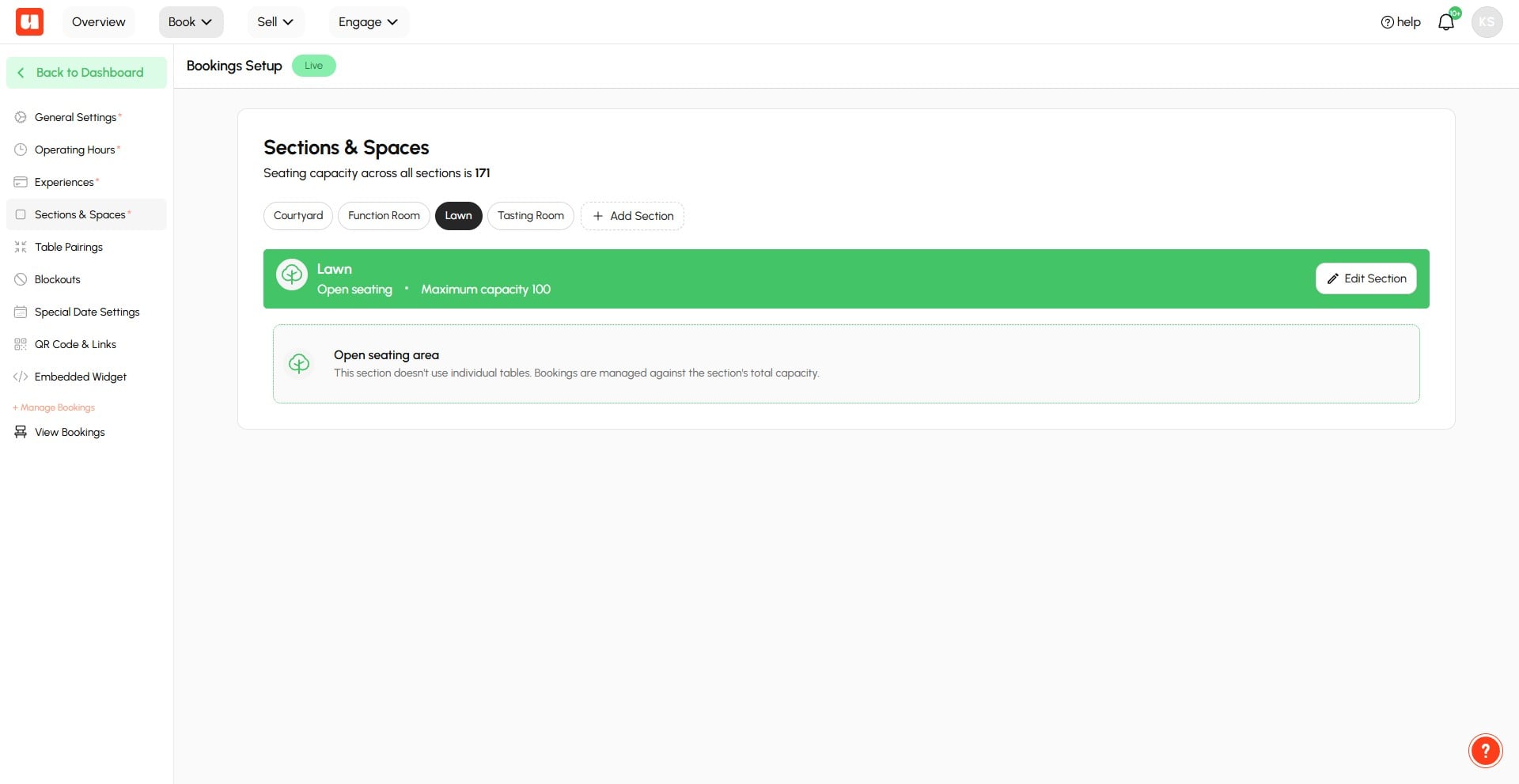
Task: Click the 'Maximum capacity 100' text
Action: coord(486,290)
